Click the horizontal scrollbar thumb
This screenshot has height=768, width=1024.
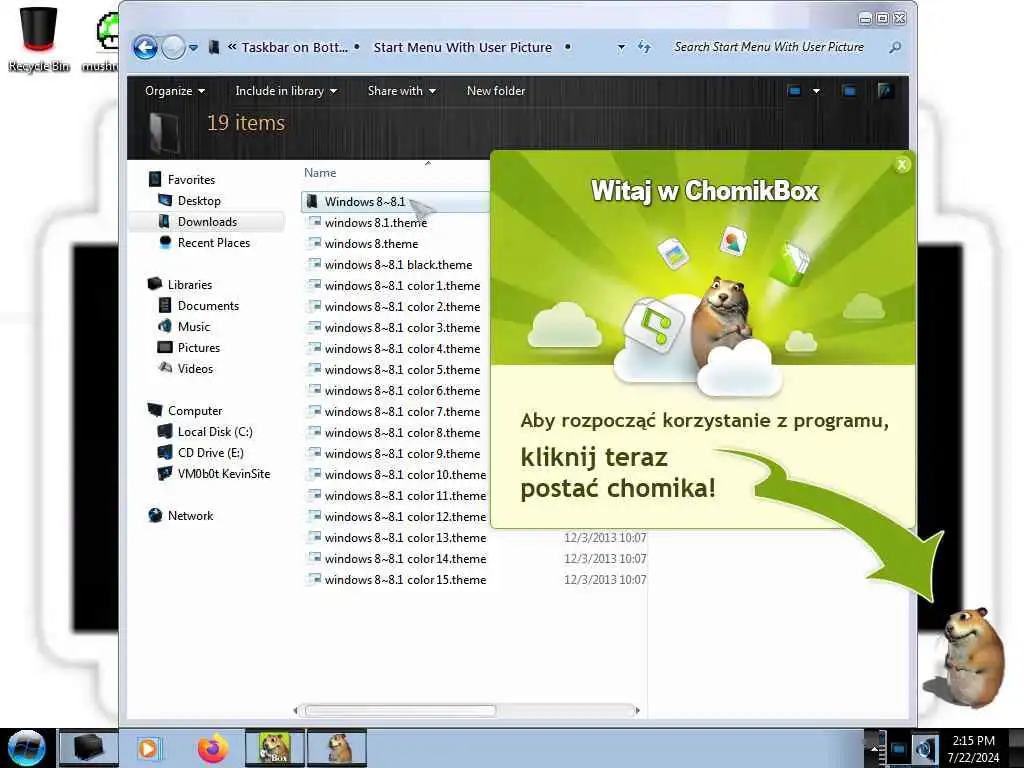[400, 710]
